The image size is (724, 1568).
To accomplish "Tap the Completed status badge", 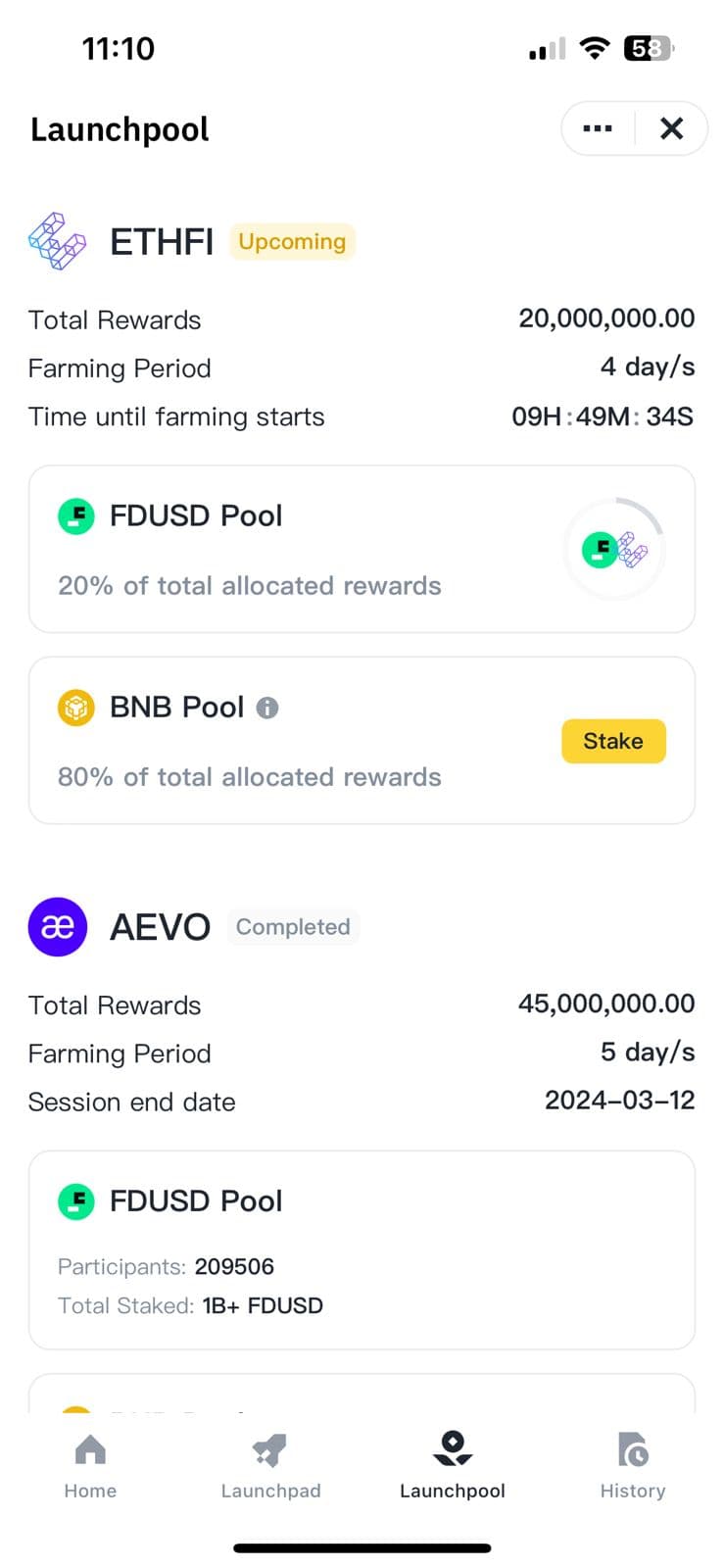I will click(x=293, y=927).
